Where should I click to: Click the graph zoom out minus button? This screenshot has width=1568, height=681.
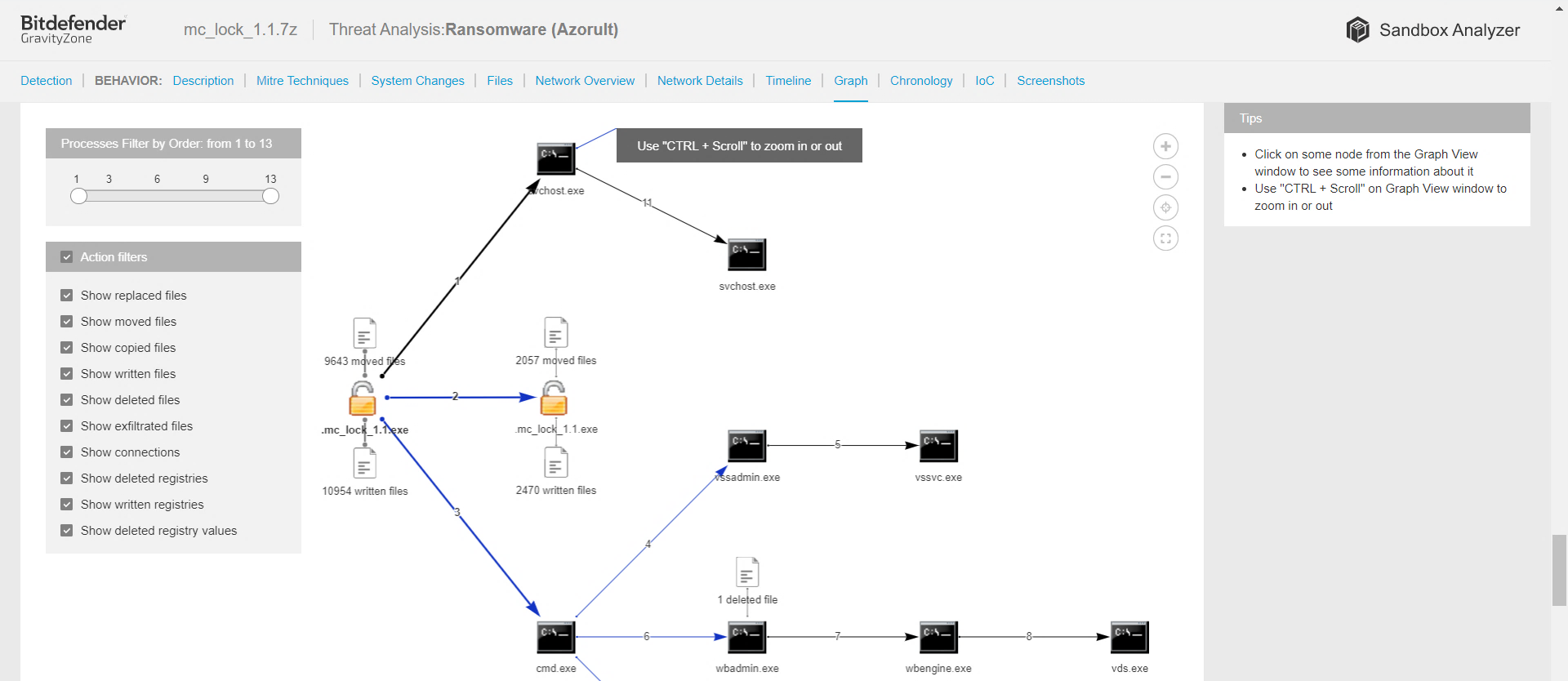pyautogui.click(x=1165, y=177)
